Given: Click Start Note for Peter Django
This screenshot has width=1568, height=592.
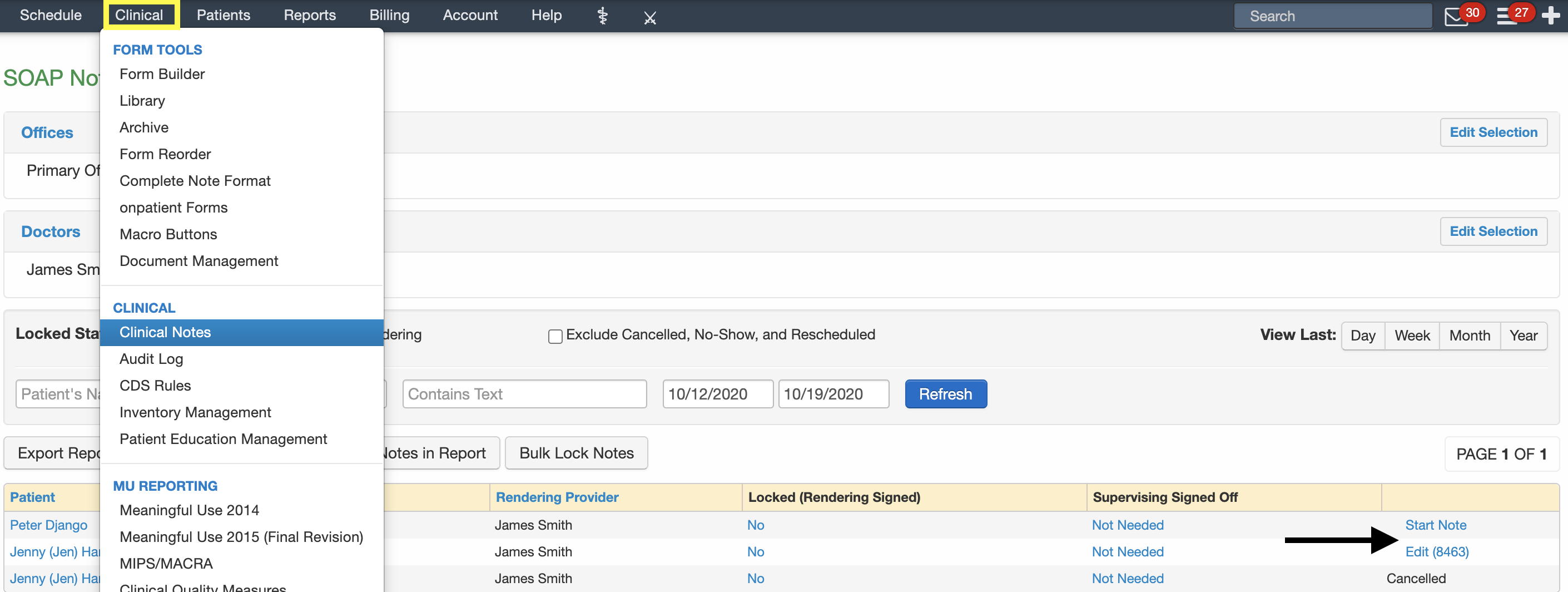Looking at the screenshot, I should coord(1435,525).
